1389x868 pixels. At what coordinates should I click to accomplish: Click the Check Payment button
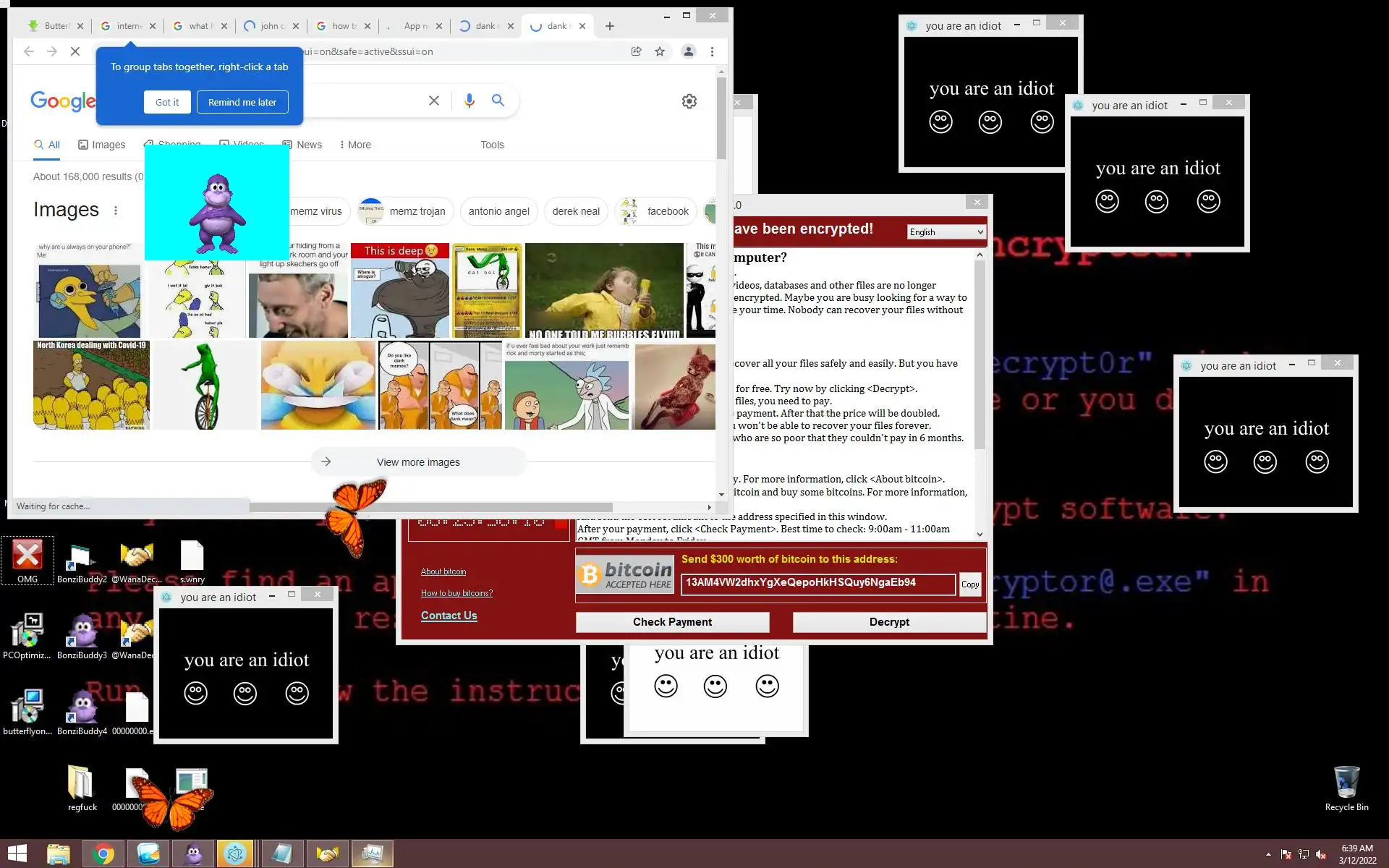click(x=672, y=622)
